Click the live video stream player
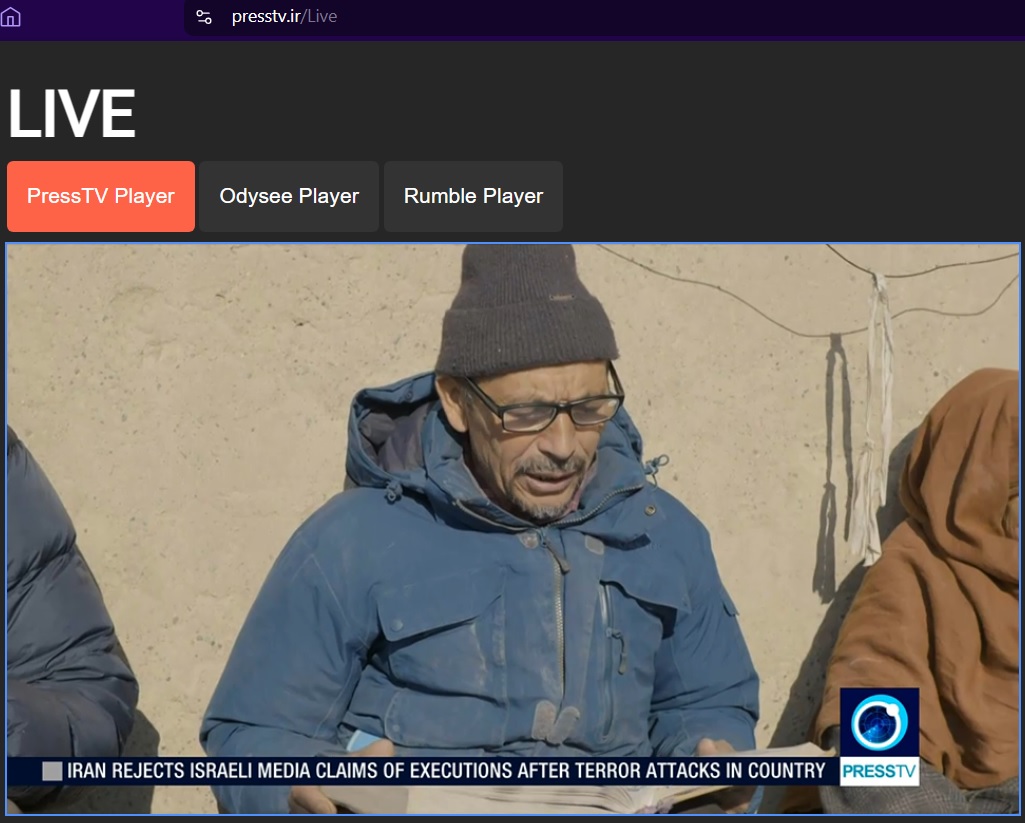The height and width of the screenshot is (823, 1025). (512, 529)
